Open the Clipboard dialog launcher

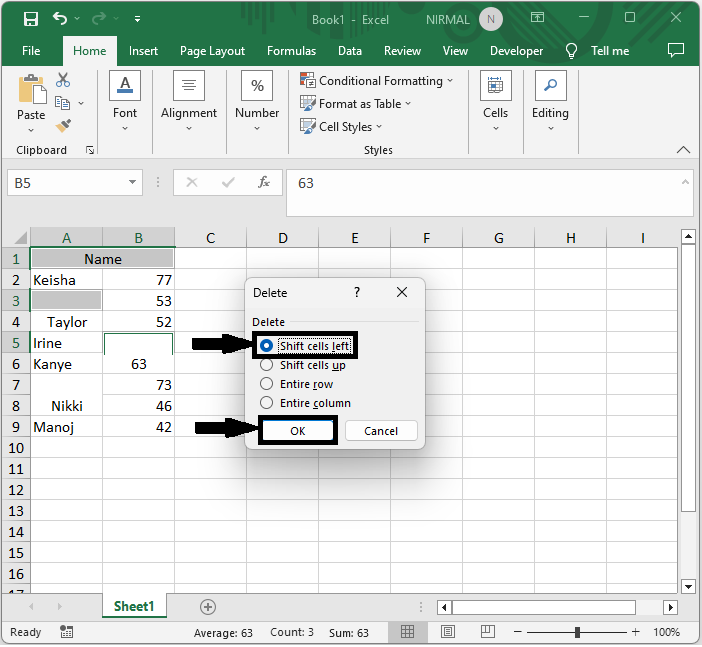coord(90,150)
